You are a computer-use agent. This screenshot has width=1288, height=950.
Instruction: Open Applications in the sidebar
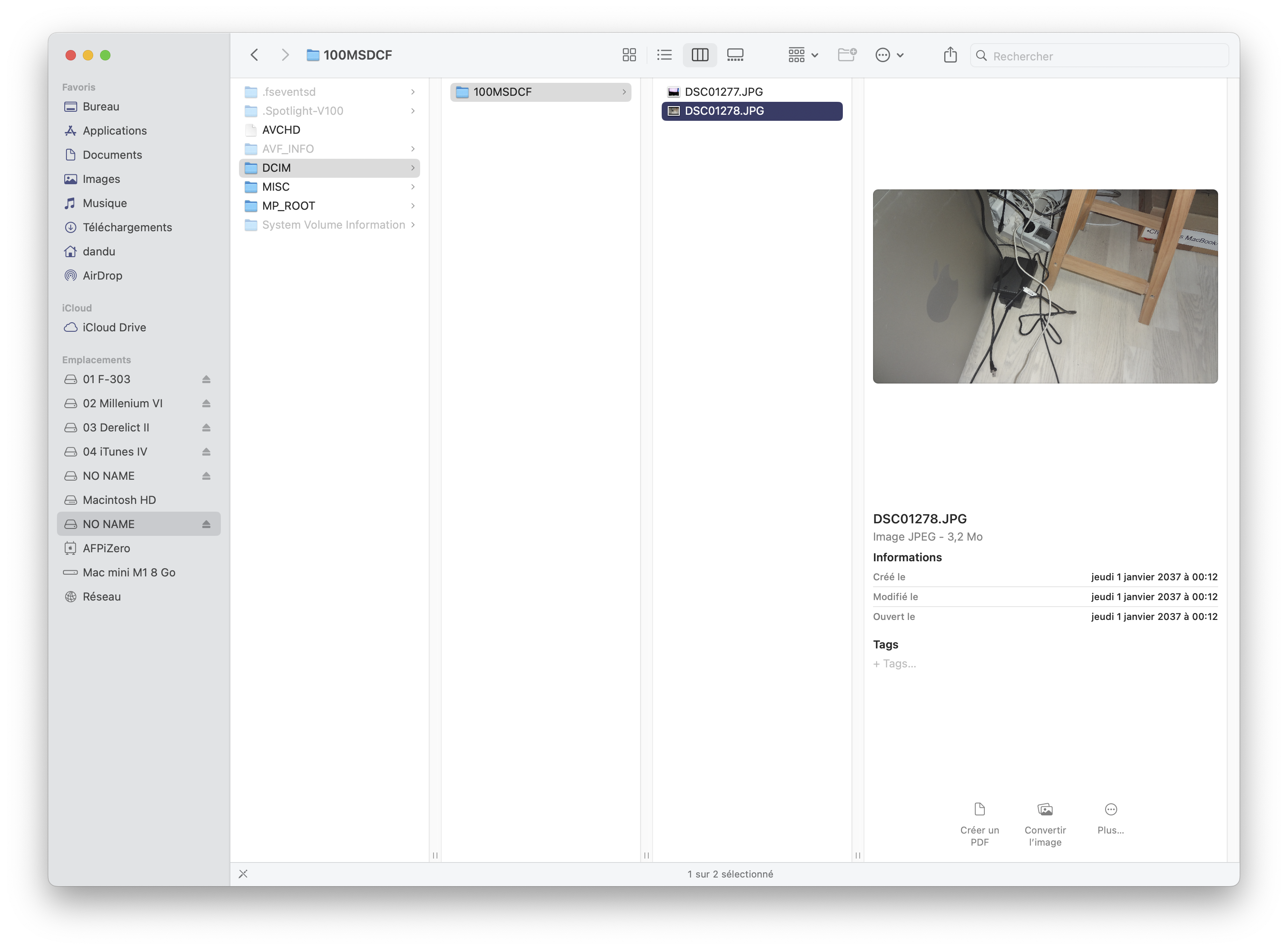point(138,131)
